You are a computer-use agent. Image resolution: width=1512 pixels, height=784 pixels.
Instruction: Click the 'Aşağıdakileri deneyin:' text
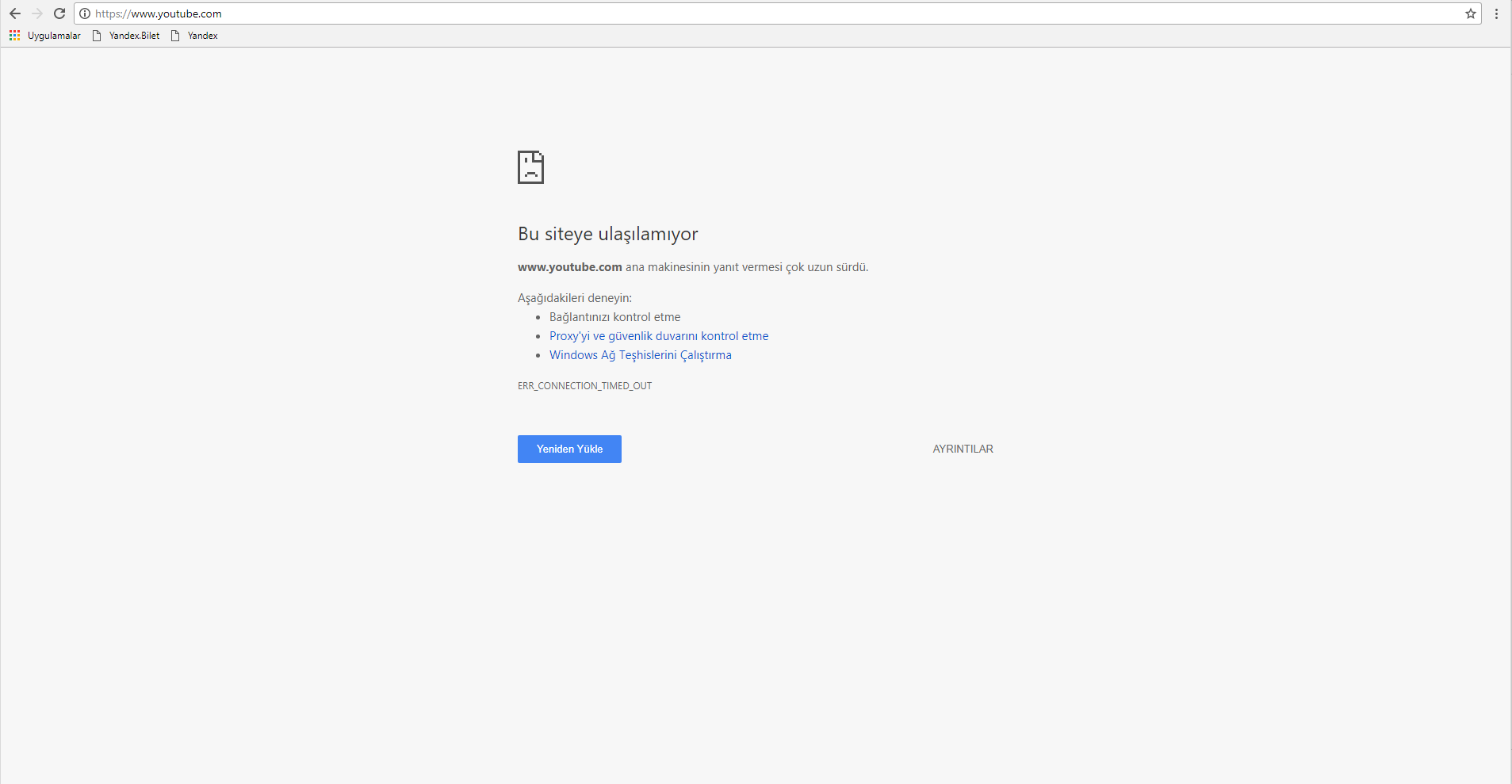[x=574, y=298]
